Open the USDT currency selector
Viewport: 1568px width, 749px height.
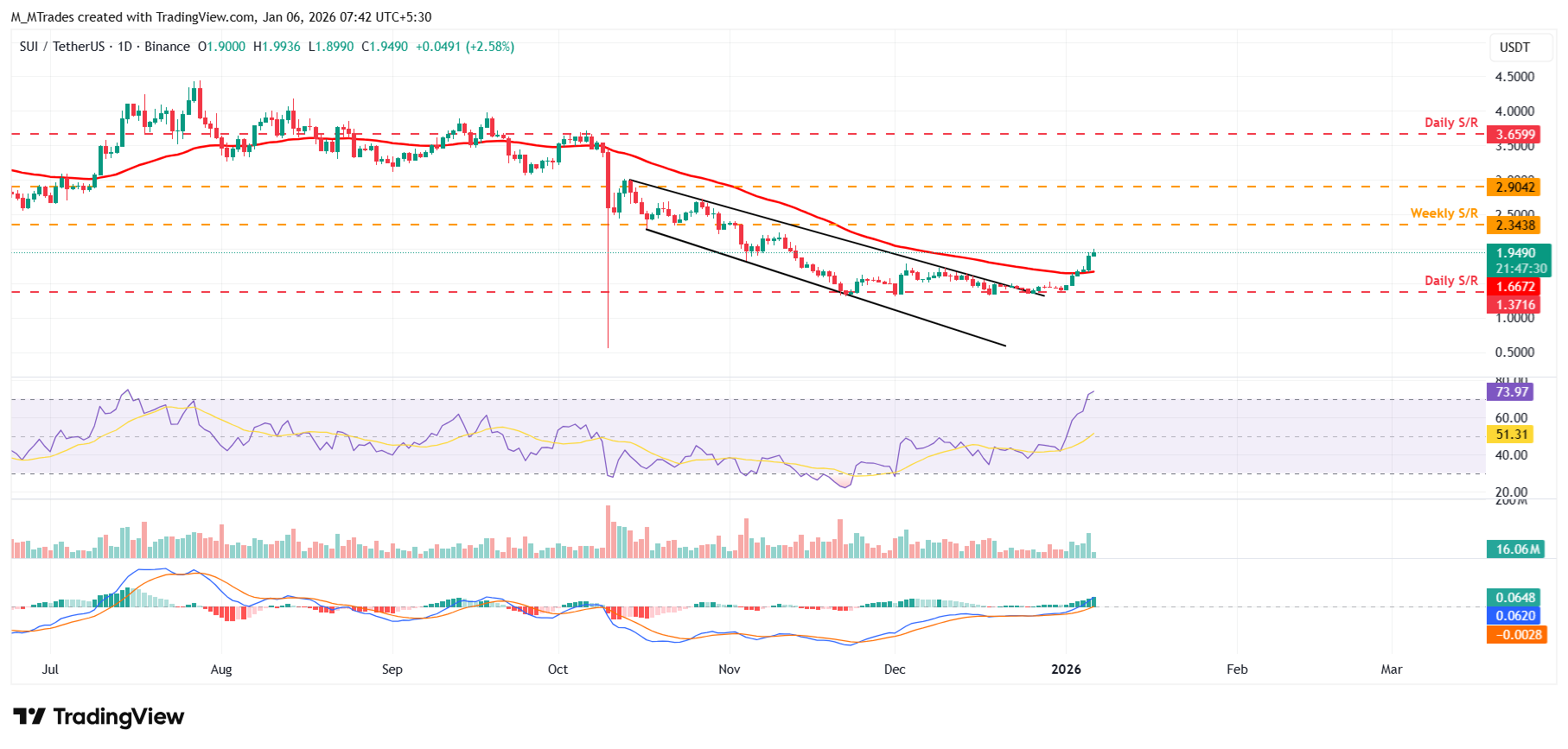(1514, 48)
